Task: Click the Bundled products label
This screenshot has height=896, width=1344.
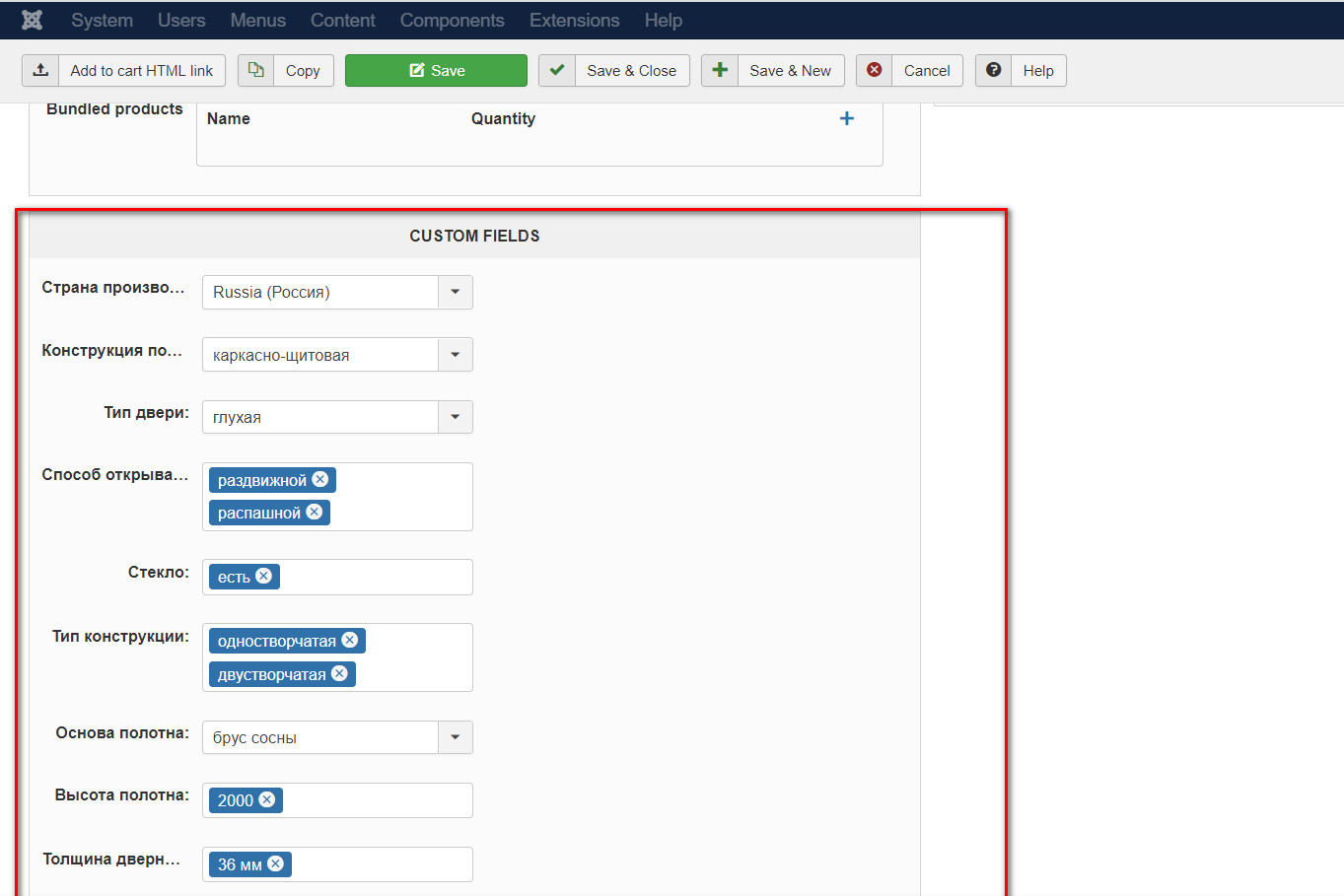Action: pyautogui.click(x=114, y=108)
